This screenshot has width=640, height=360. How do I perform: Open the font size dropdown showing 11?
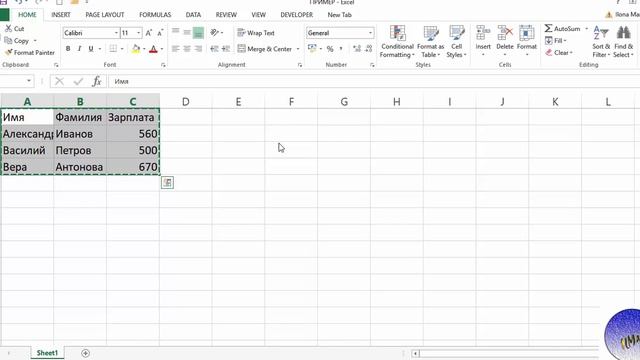pyautogui.click(x=139, y=33)
